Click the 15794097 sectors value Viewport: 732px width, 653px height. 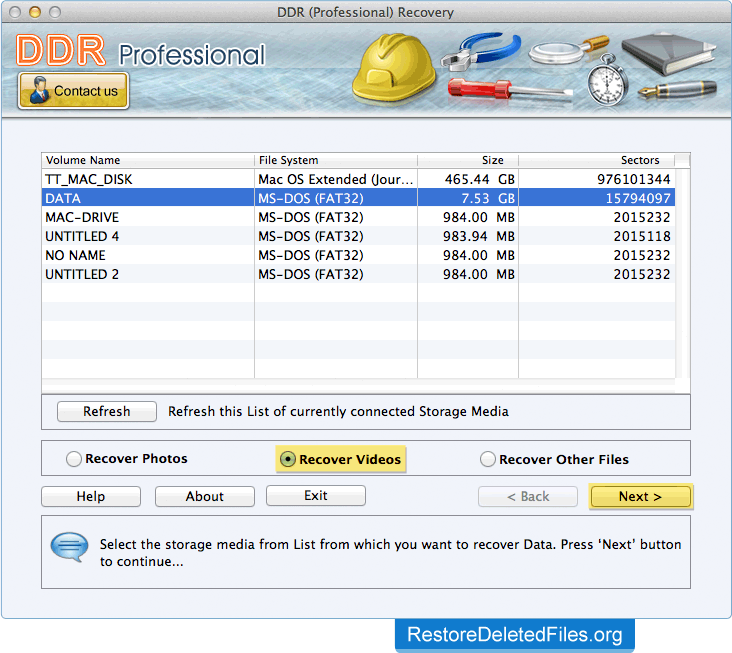coord(638,198)
